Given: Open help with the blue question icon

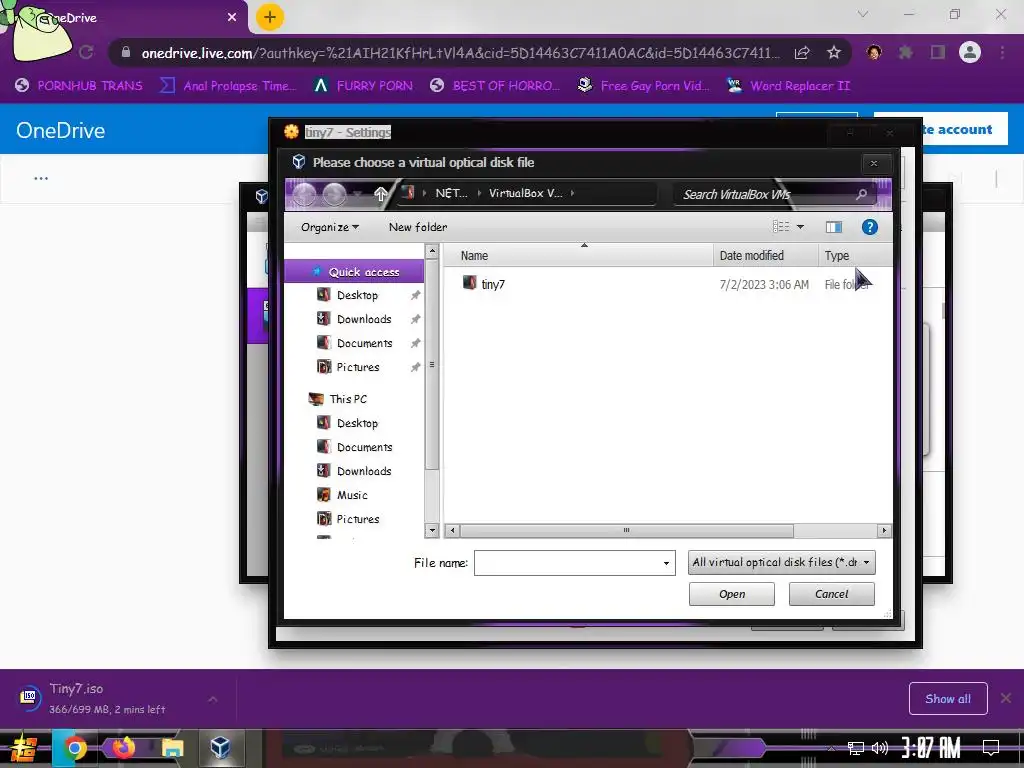Looking at the screenshot, I should click(x=869, y=227).
